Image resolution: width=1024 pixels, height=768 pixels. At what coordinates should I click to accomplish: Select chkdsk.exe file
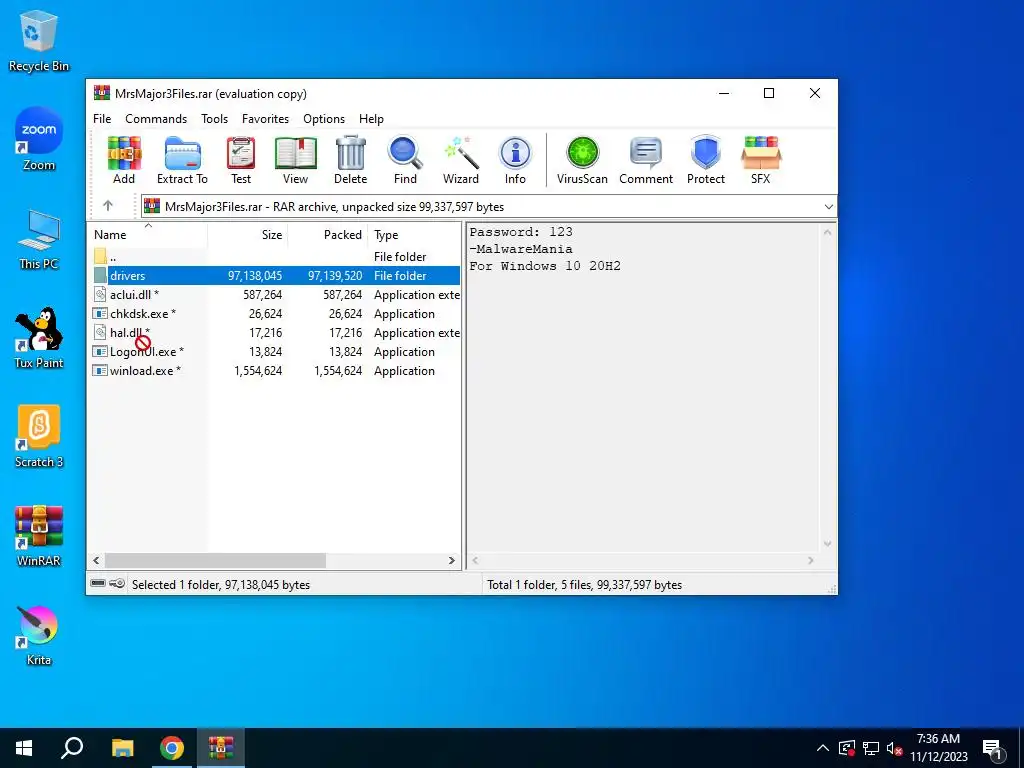[x=275, y=313]
